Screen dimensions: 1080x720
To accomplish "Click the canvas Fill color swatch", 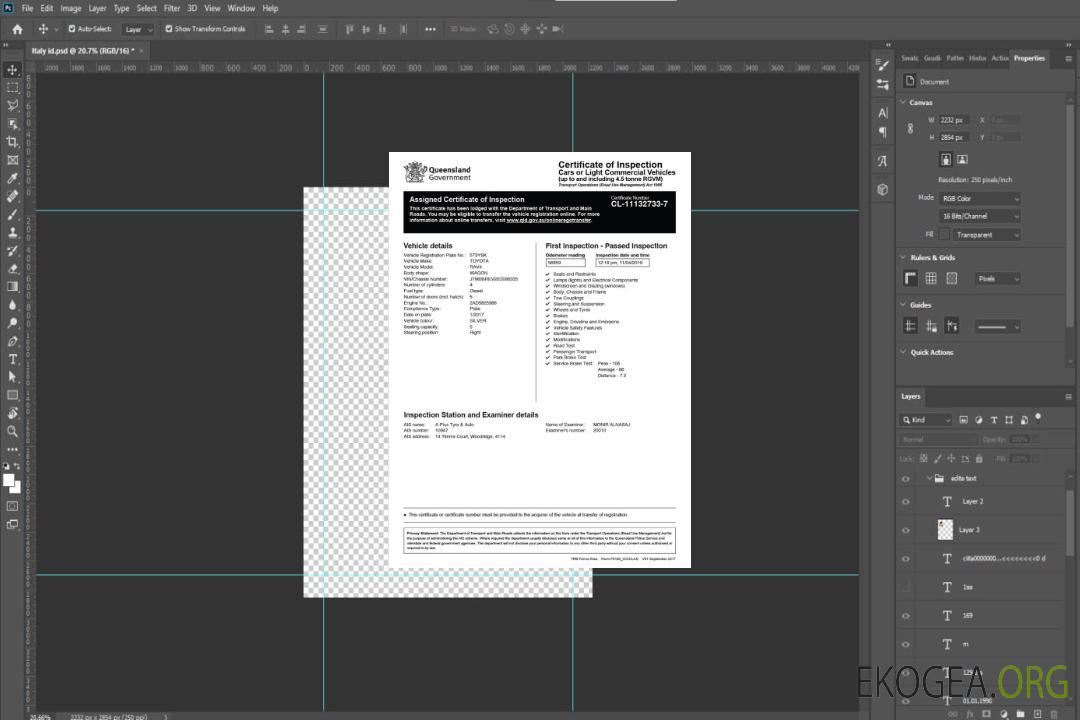I will pos(945,234).
